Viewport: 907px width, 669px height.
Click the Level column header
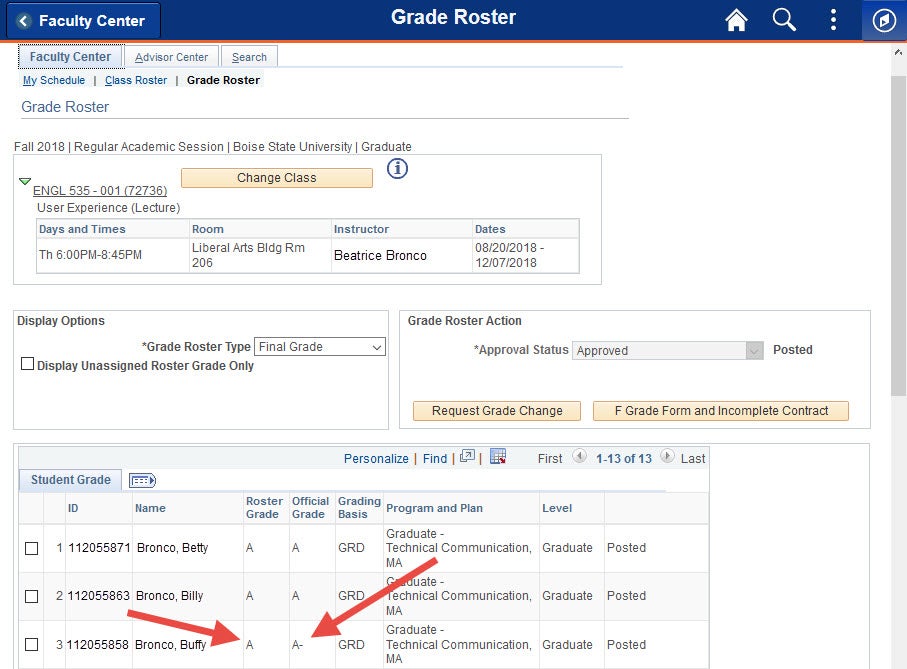point(557,508)
